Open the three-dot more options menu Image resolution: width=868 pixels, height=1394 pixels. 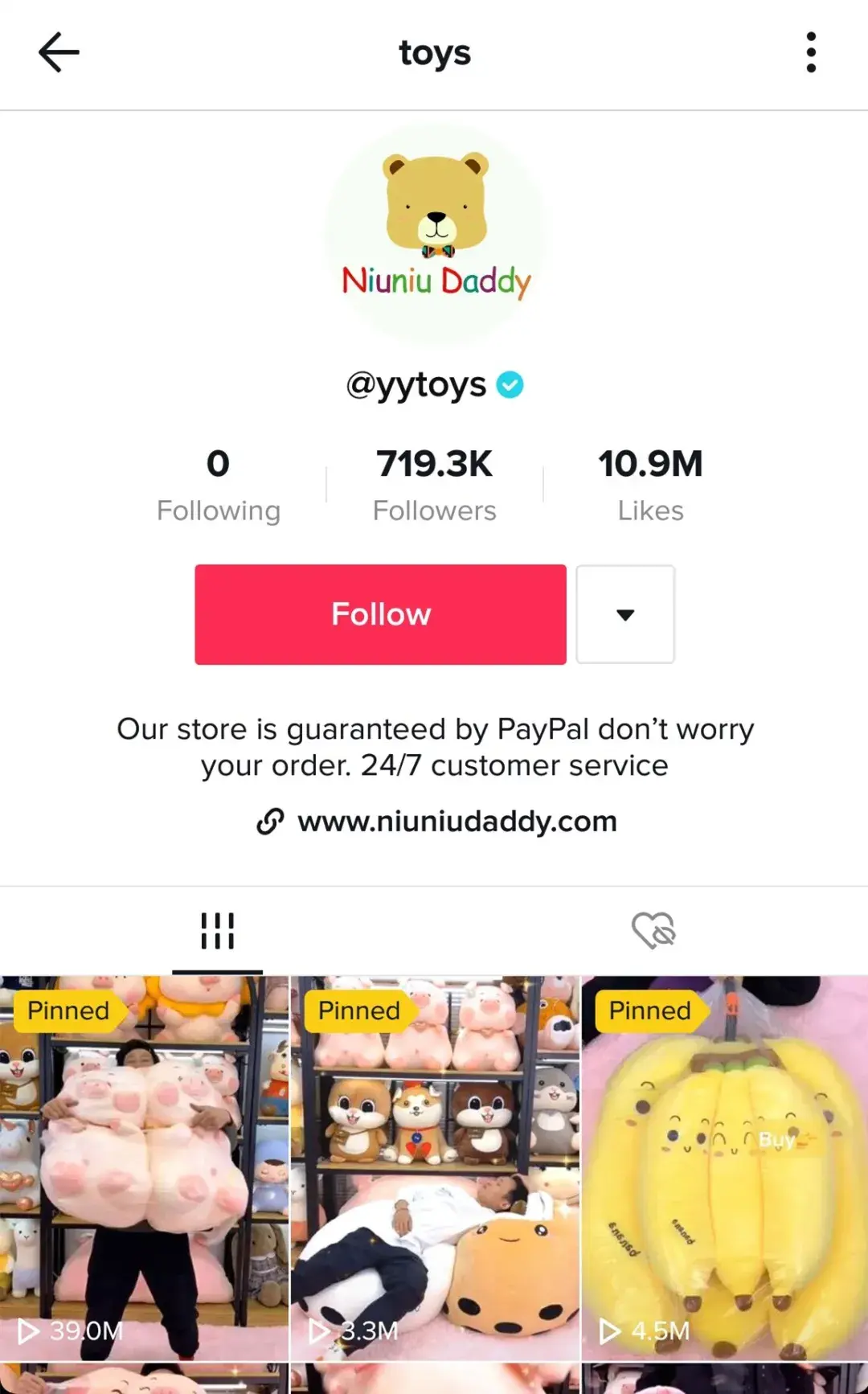(811, 52)
